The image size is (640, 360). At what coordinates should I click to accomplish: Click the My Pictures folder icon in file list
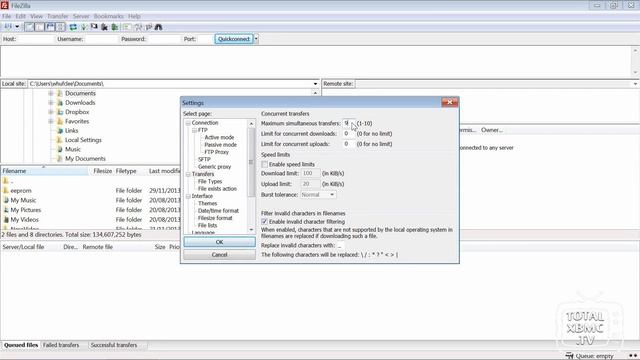(6, 210)
